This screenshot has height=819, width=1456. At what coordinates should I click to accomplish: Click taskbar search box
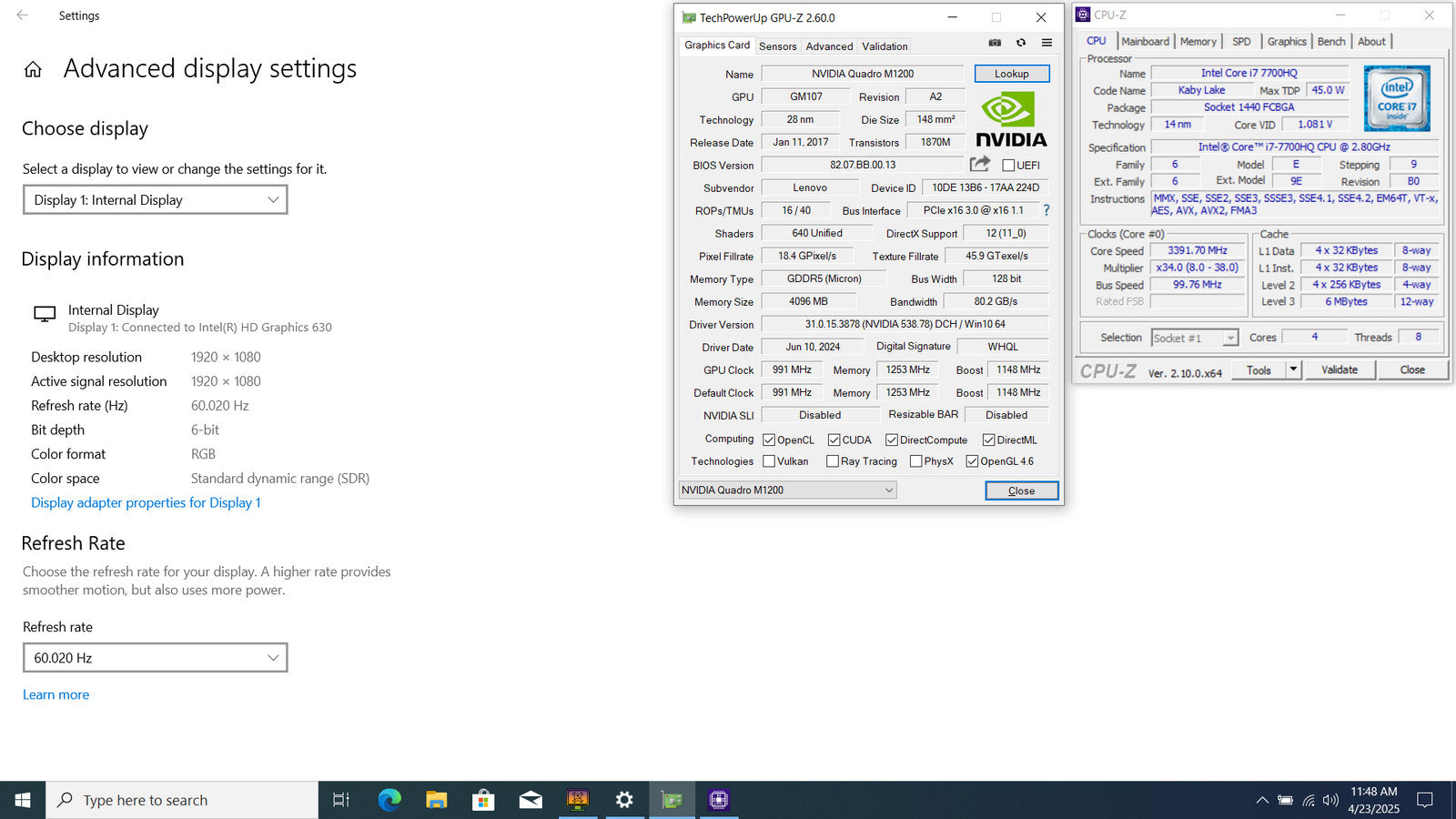182,800
